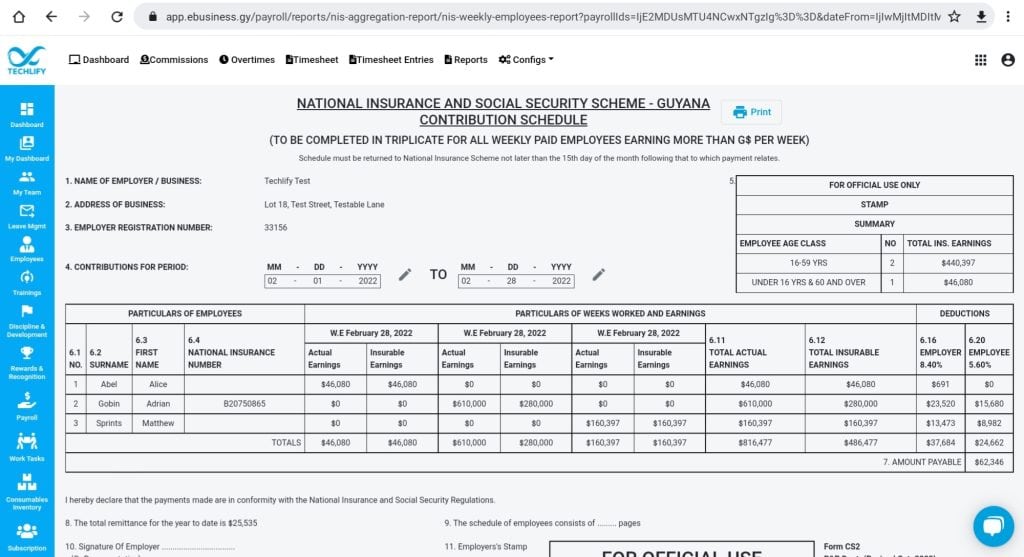Reload the page

coord(117,17)
